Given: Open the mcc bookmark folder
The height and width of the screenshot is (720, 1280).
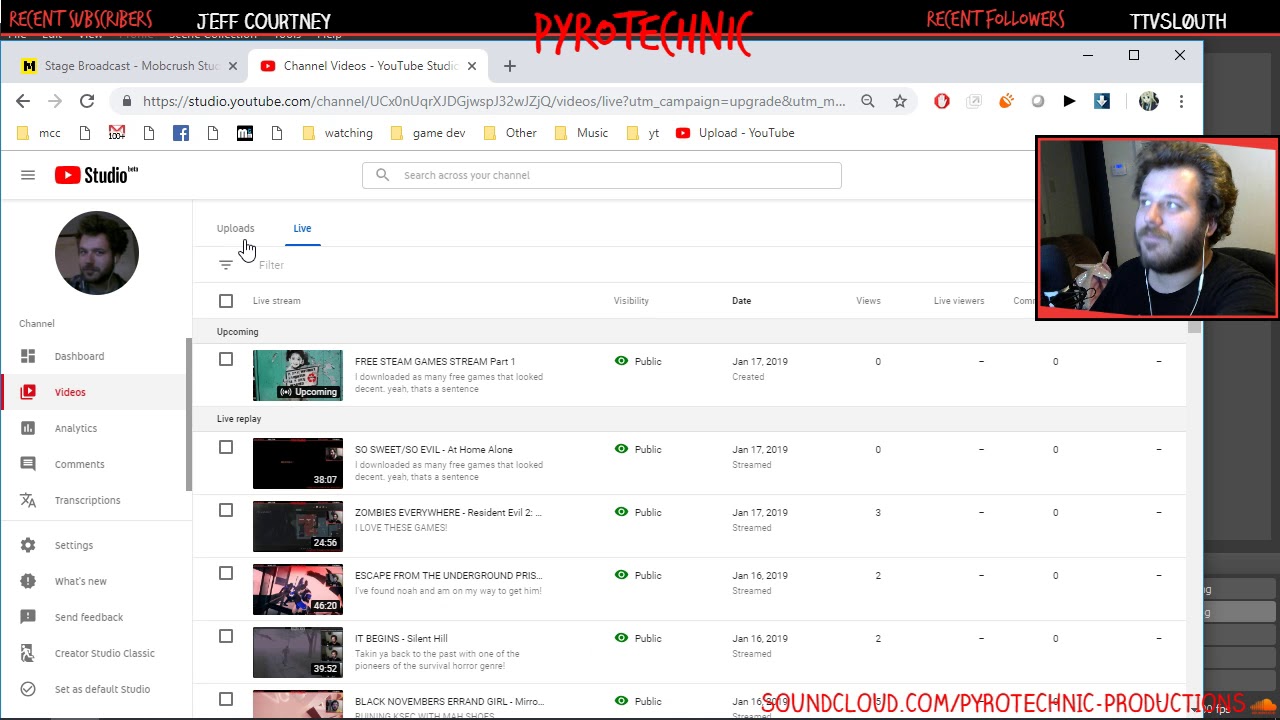Looking at the screenshot, I should (x=39, y=133).
